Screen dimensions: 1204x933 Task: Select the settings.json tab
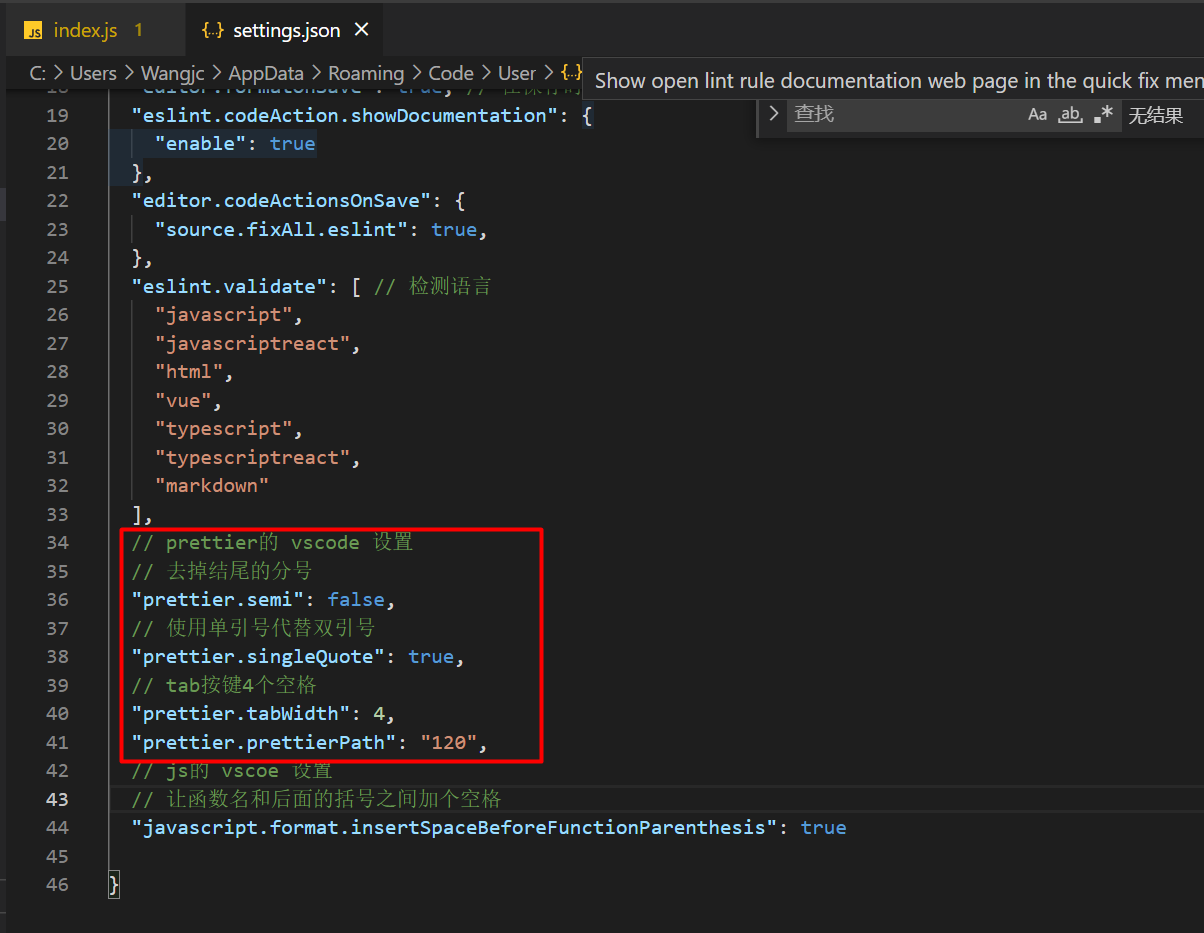point(286,30)
